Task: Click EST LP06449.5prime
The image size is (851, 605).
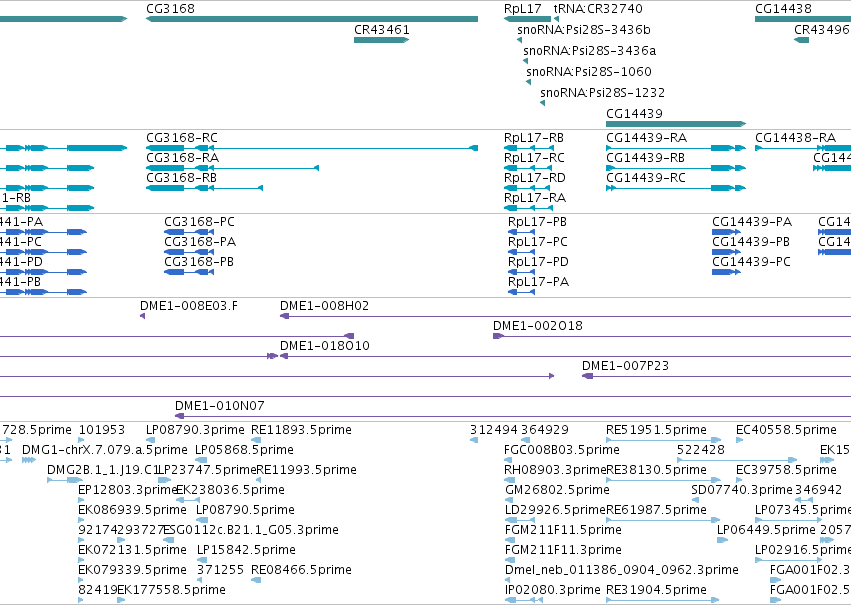Action: point(722,540)
